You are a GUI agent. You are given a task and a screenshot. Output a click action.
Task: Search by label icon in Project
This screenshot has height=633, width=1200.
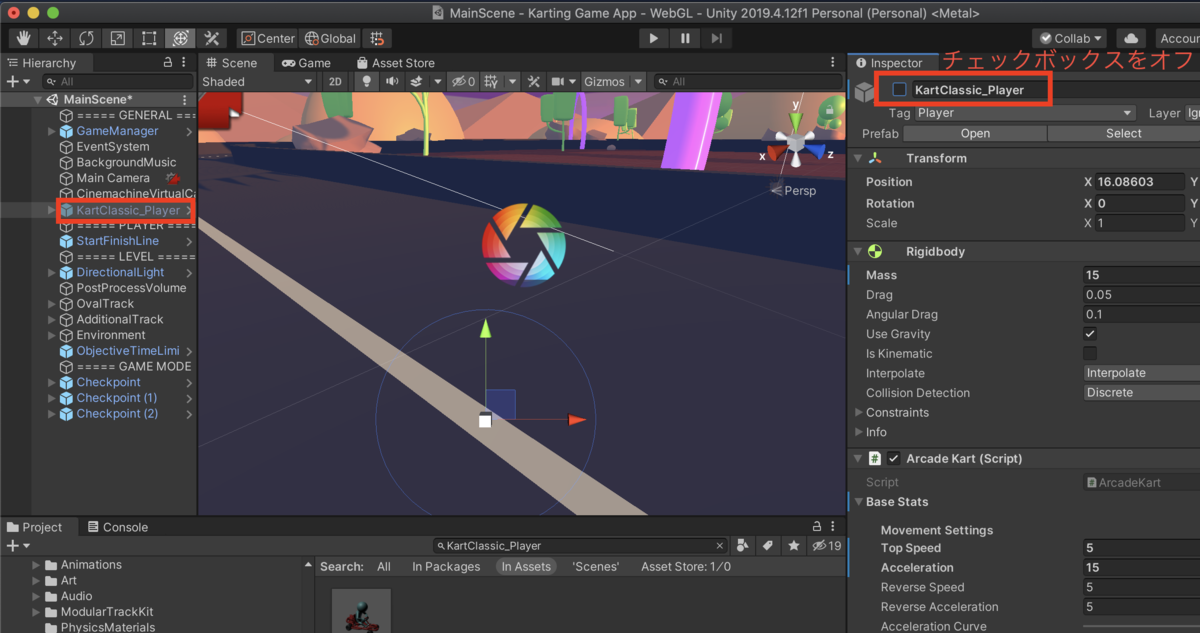pos(768,546)
